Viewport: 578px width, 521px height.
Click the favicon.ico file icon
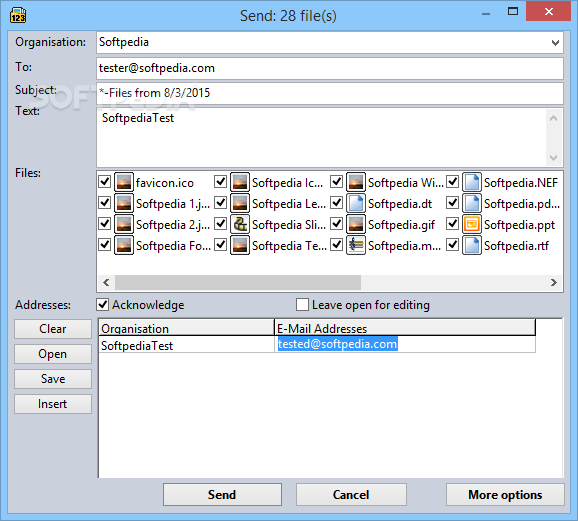tap(124, 182)
